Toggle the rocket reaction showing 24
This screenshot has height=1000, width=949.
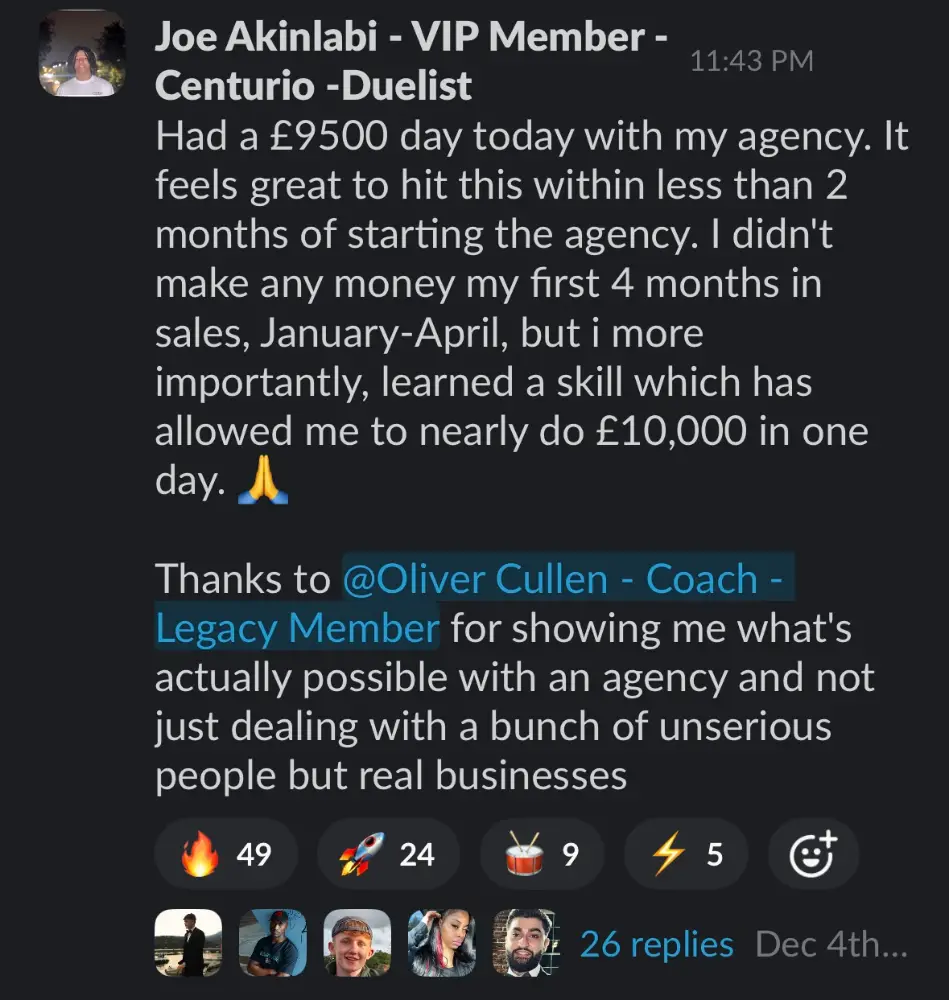coord(388,854)
